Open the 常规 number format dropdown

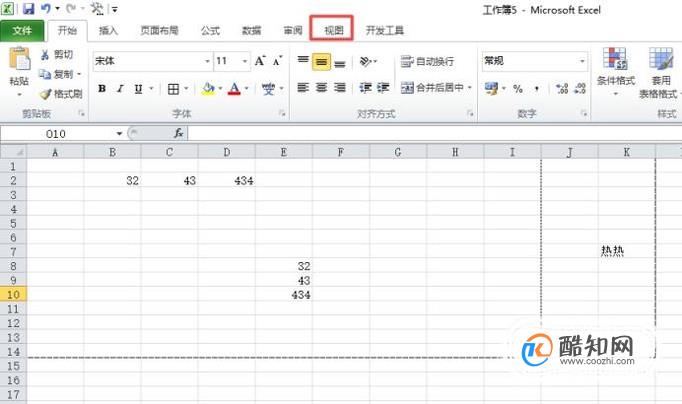pos(582,61)
